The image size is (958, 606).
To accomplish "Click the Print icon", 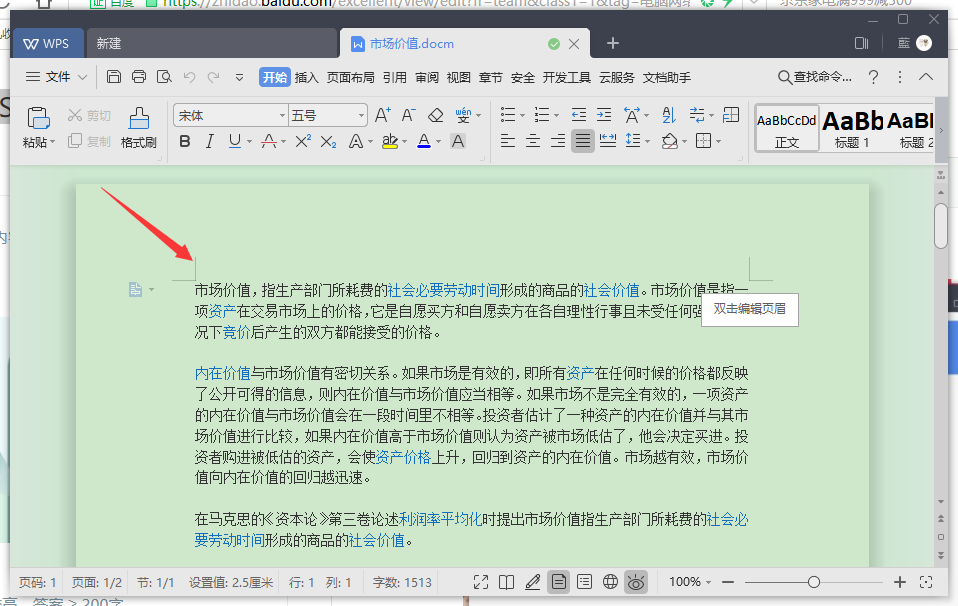I will [139, 76].
